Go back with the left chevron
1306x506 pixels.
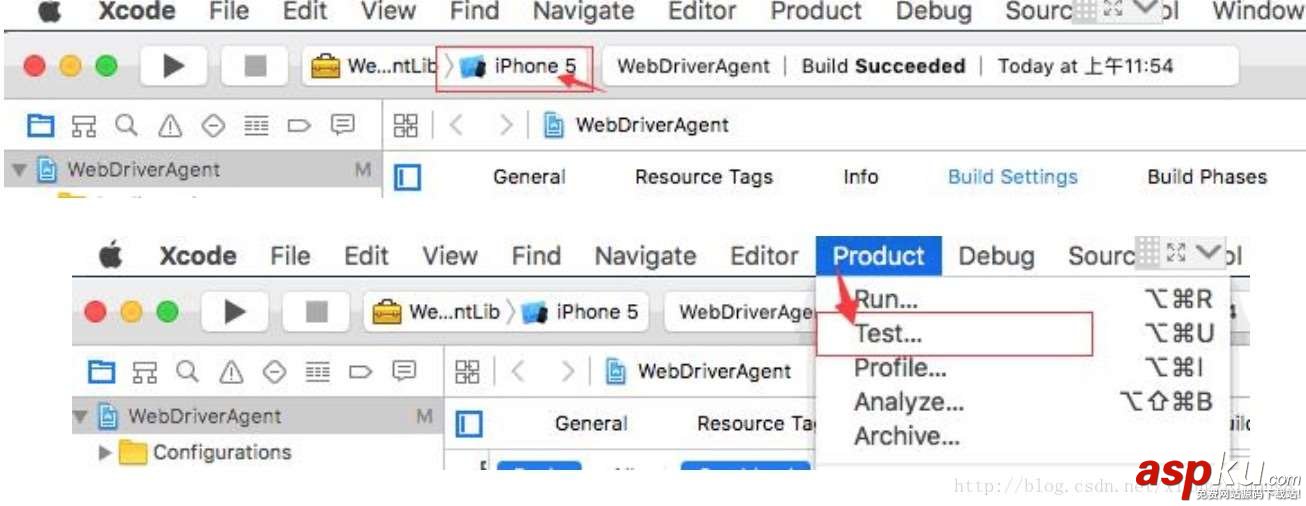coord(457,125)
